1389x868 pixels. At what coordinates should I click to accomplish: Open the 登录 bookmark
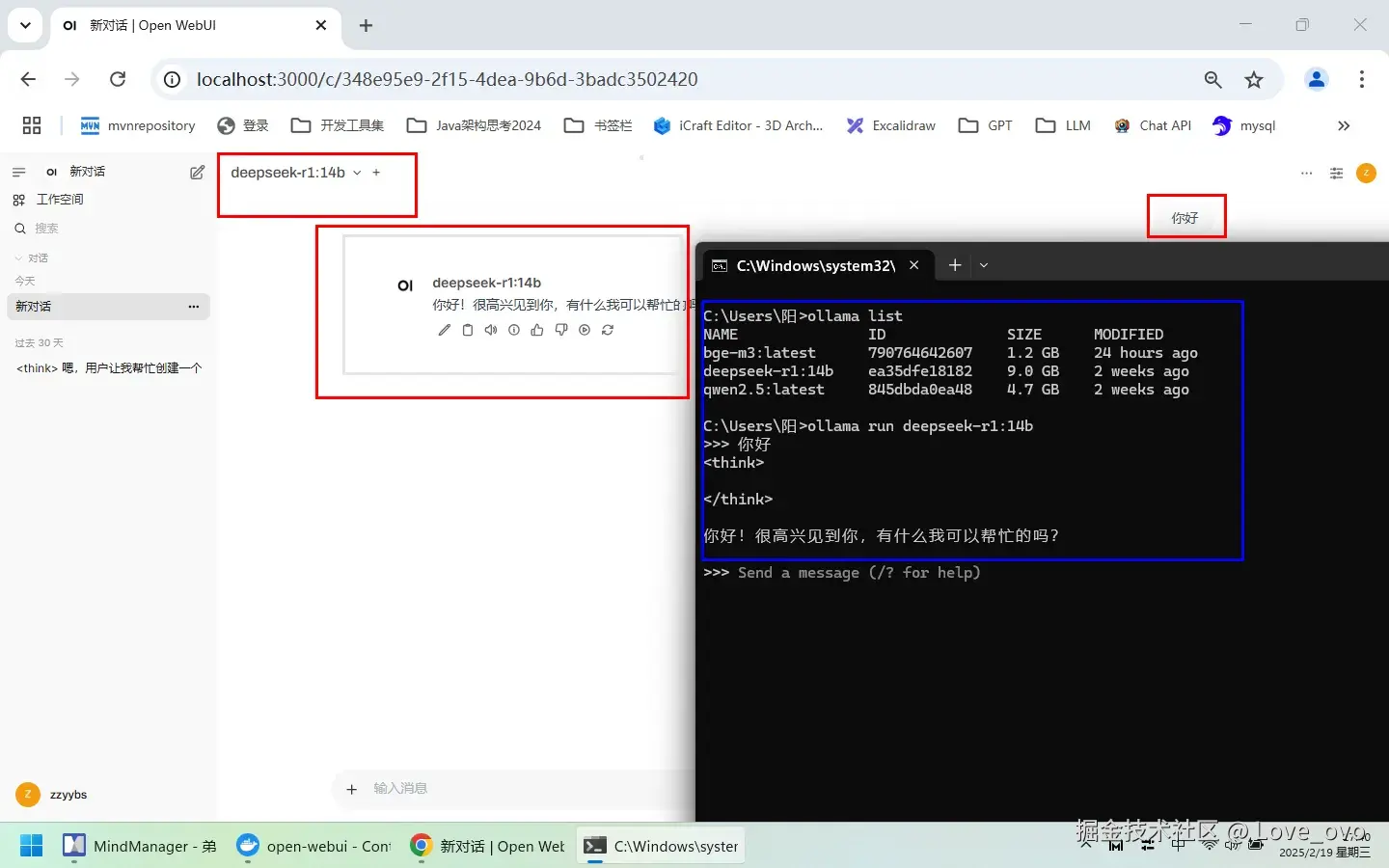(243, 125)
